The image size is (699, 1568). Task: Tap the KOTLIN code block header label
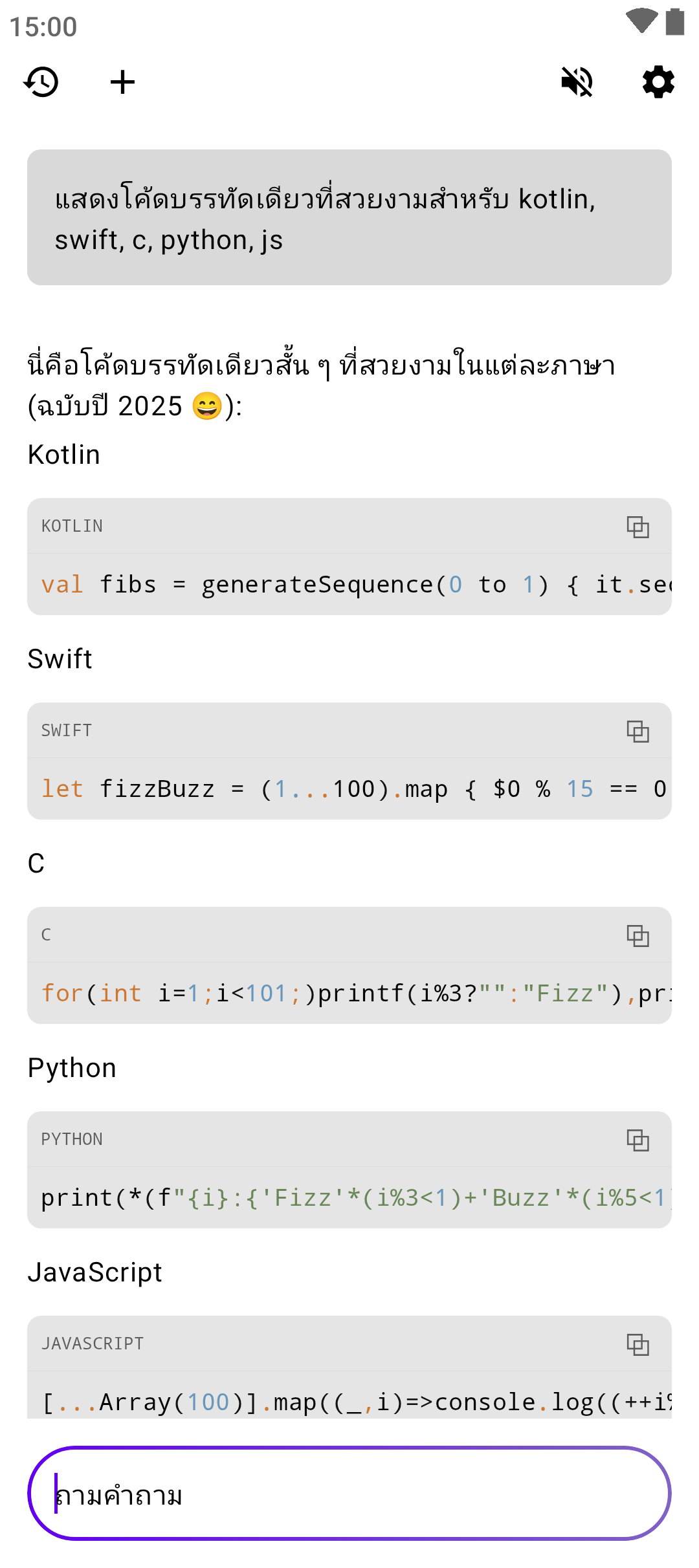coord(72,527)
